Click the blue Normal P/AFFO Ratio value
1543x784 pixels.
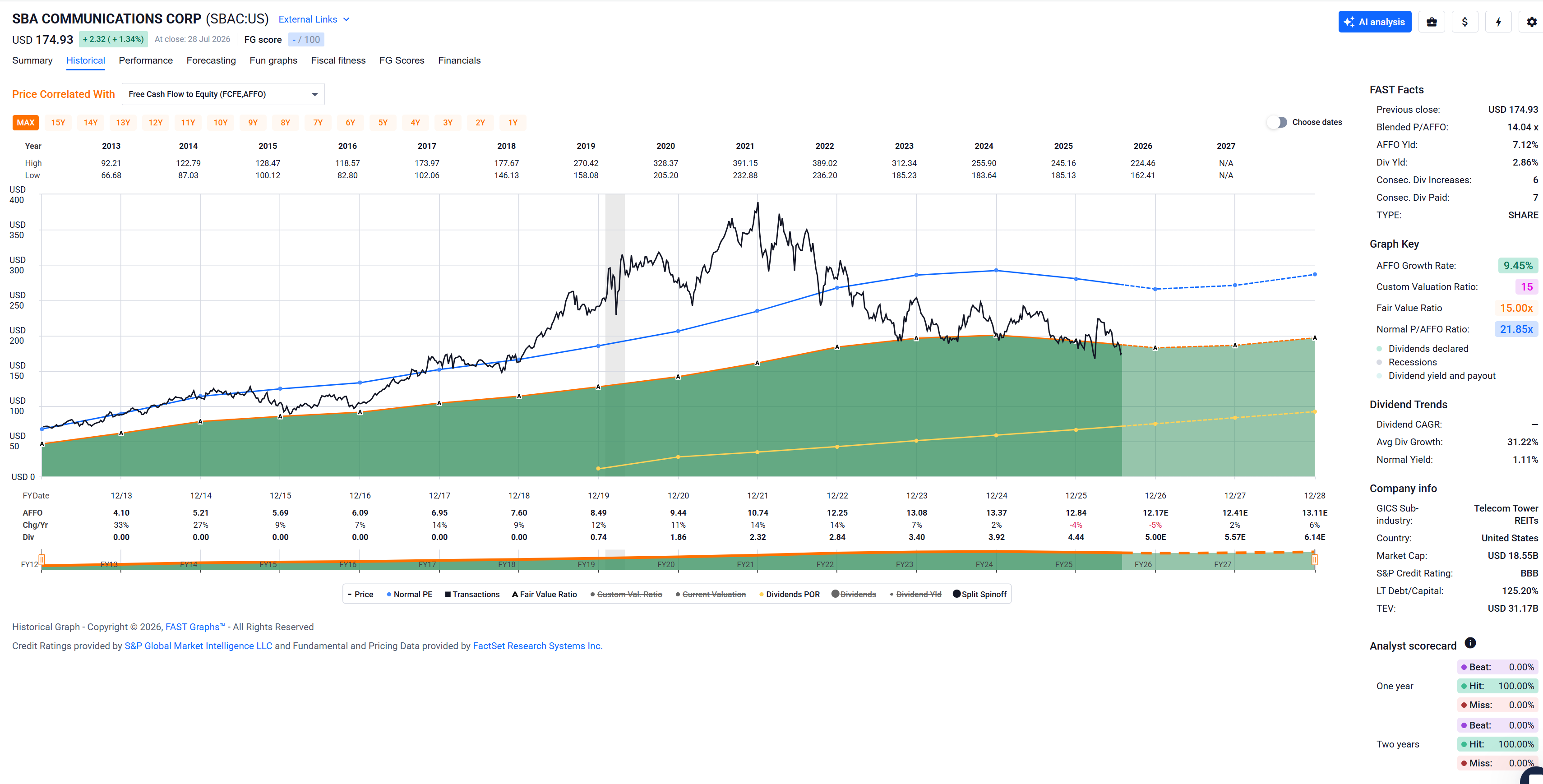1516,329
